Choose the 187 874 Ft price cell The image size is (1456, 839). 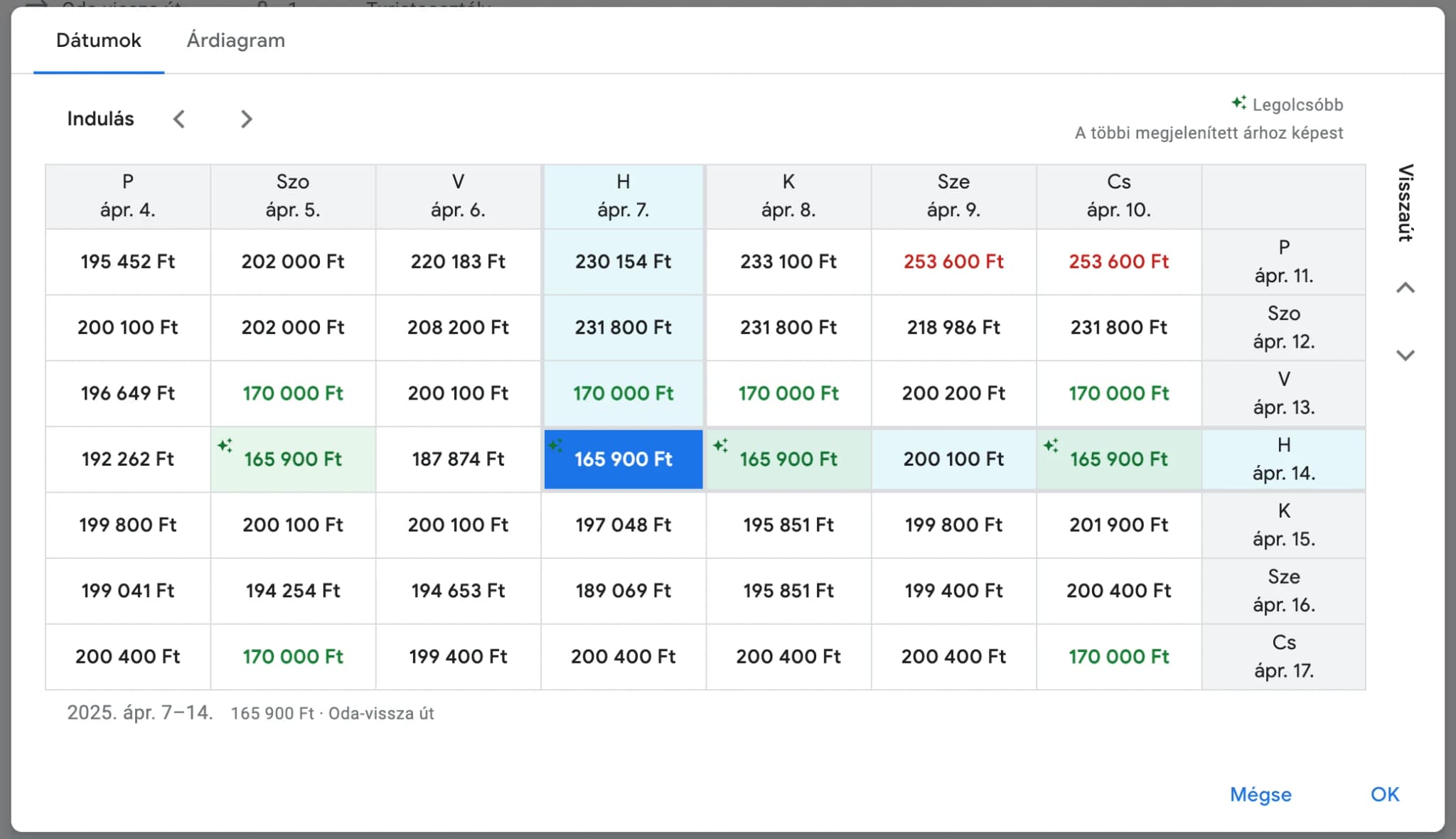(459, 459)
